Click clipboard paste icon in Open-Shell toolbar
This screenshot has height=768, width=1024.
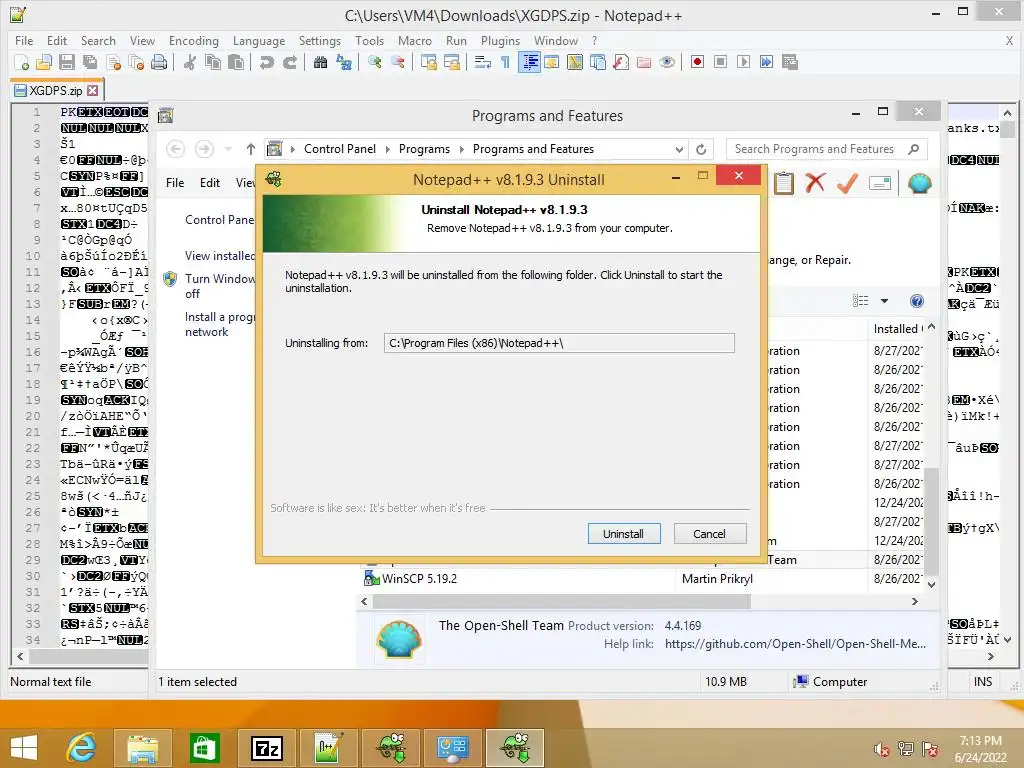(x=784, y=183)
